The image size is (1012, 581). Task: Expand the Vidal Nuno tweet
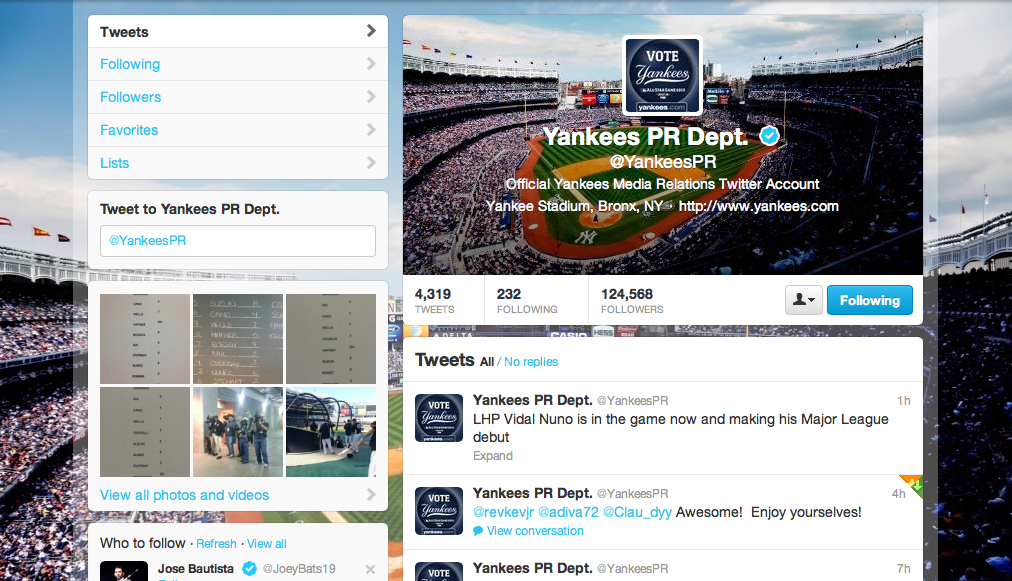point(492,456)
